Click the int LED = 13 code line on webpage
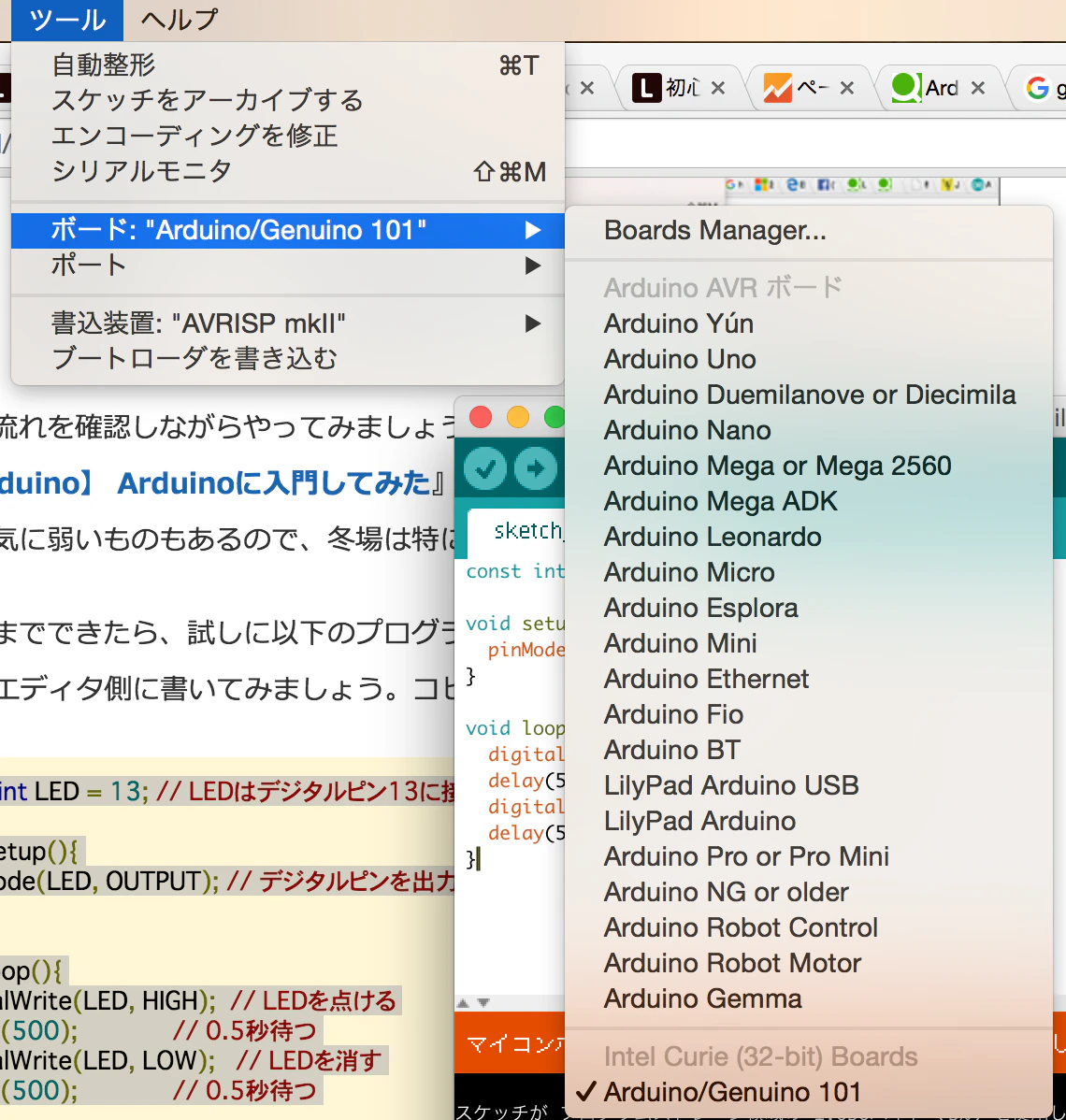Viewport: 1066px width, 1120px height. click(227, 792)
